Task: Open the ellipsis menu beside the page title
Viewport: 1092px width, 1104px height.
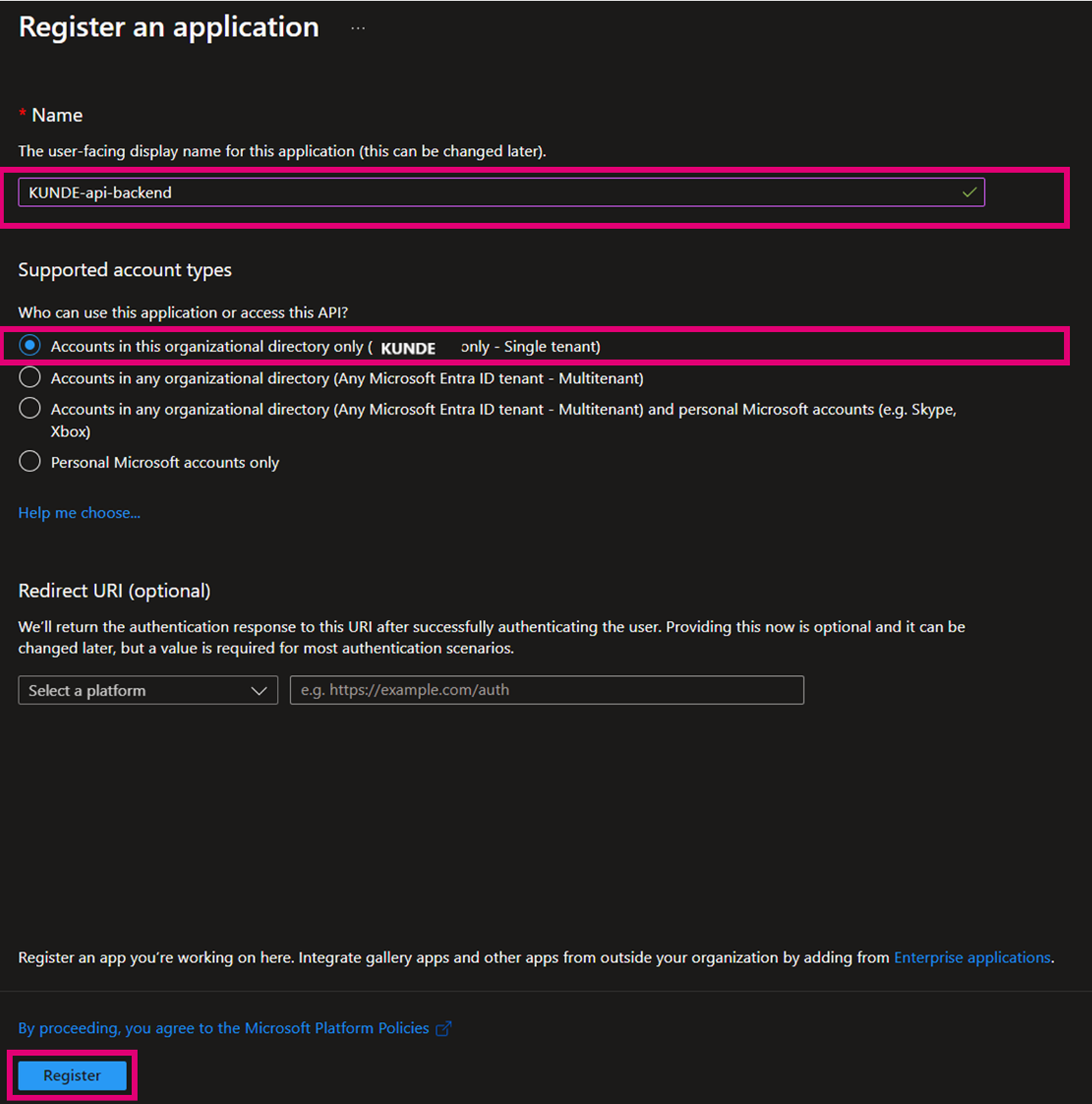Action: tap(358, 28)
